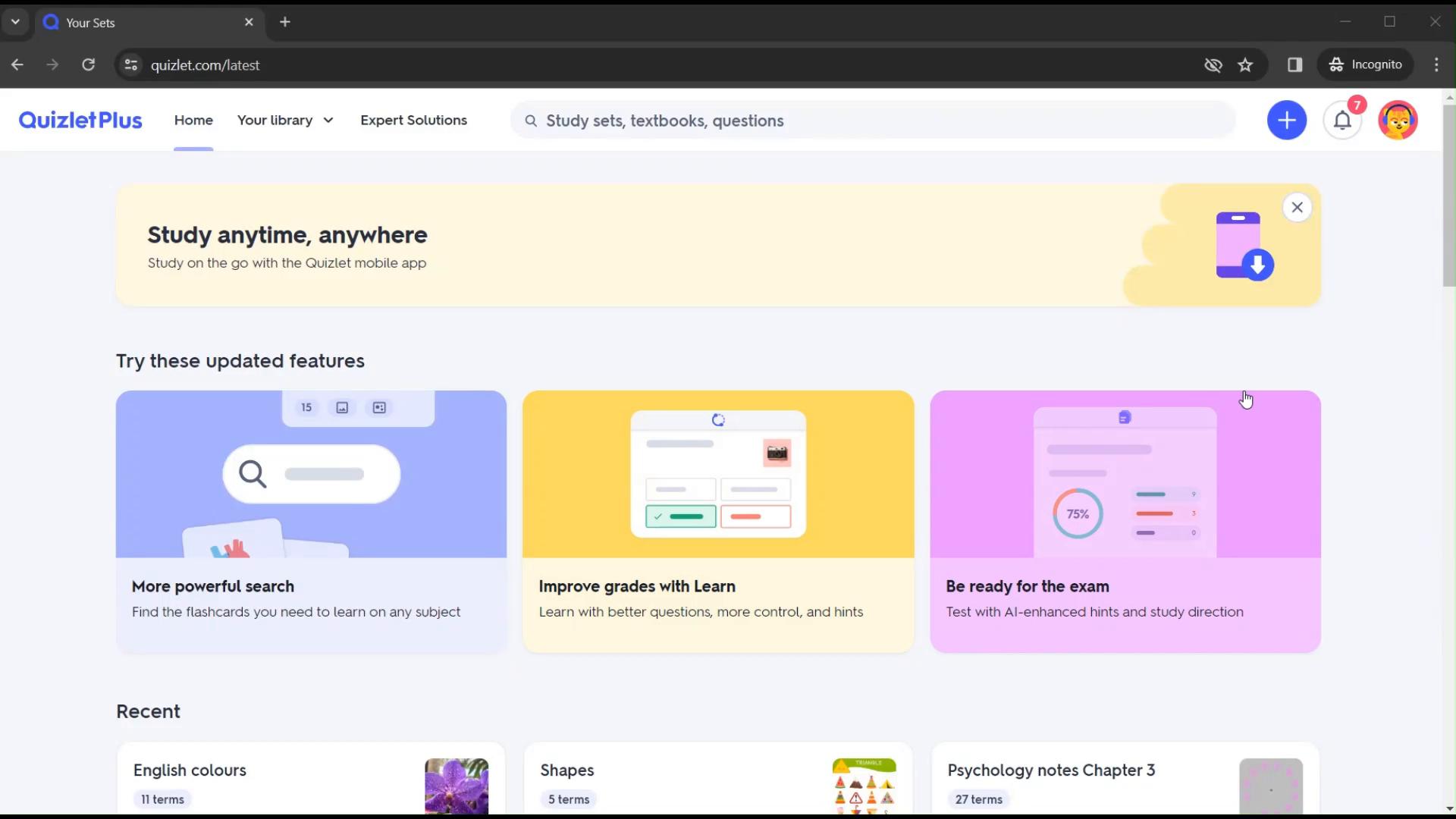Close the mobile app promo banner
The image size is (1456, 819).
tap(1297, 207)
